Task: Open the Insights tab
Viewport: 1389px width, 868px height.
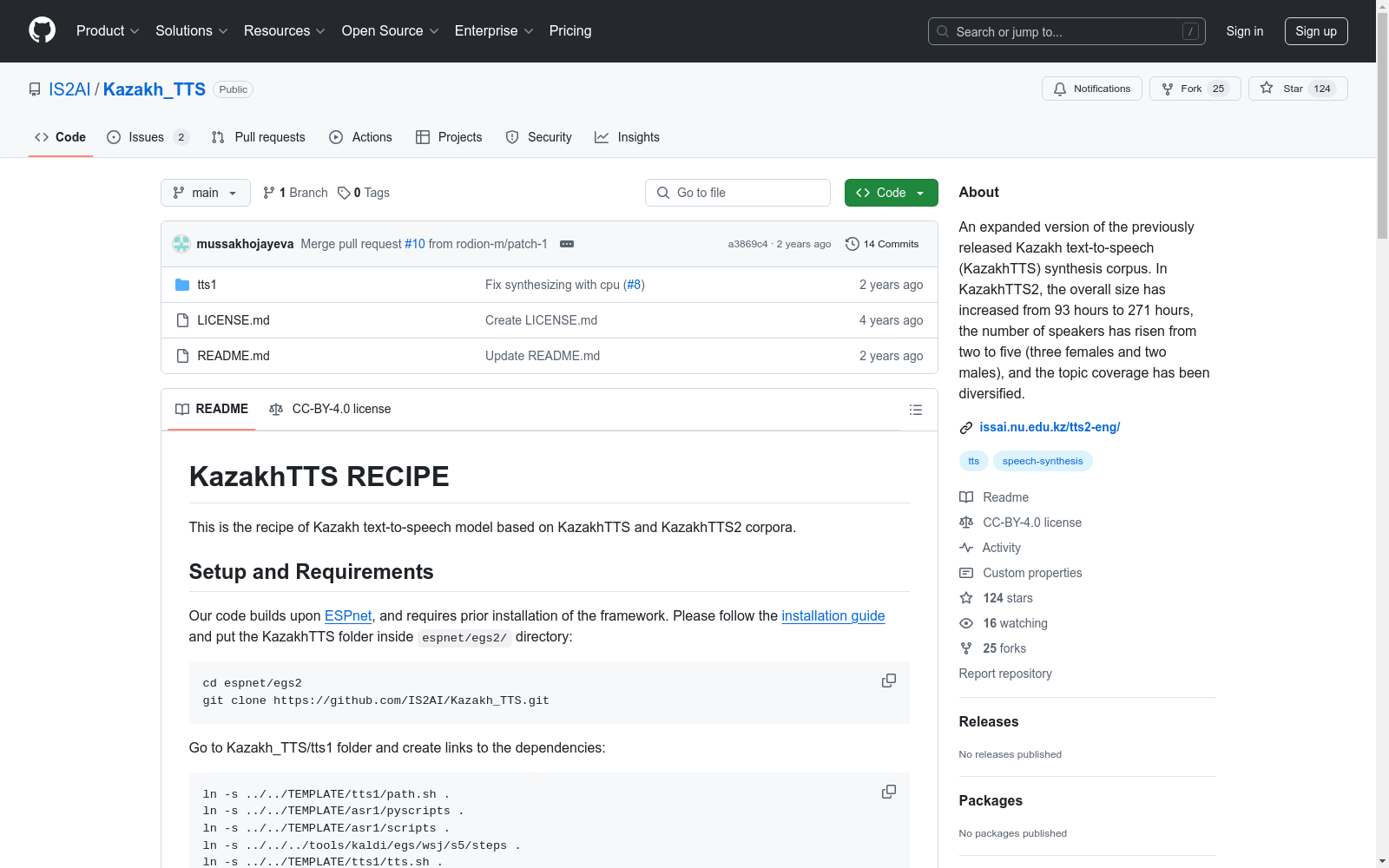Action: 627,137
